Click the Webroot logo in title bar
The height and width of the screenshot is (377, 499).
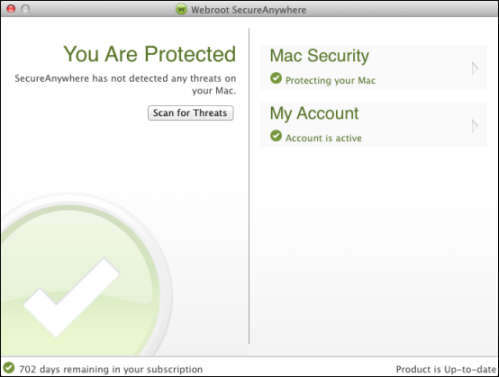coord(181,9)
